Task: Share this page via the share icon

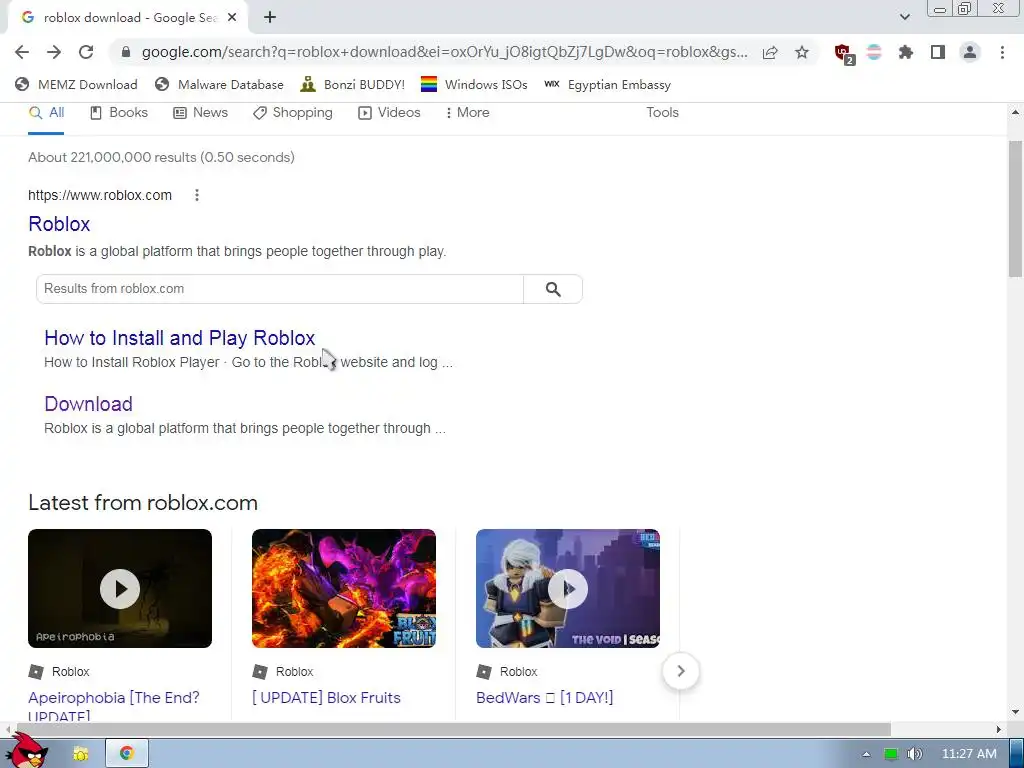Action: point(770,52)
